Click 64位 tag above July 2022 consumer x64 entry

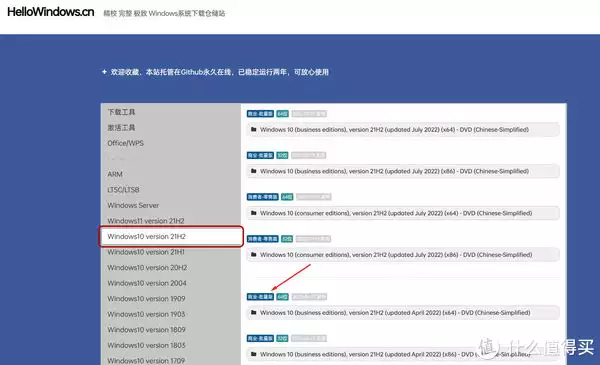[x=287, y=197]
